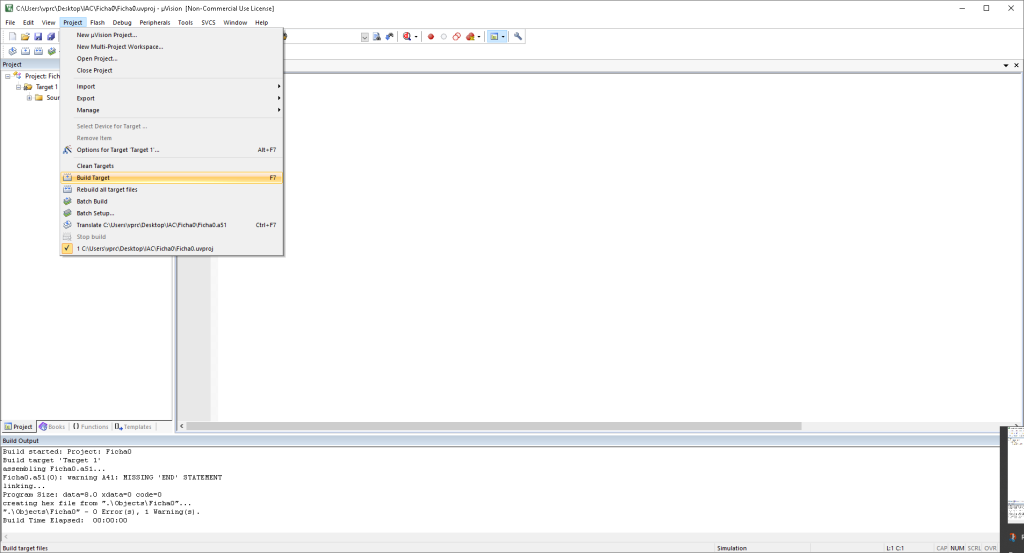Click the Open file folder icon

tap(26, 37)
